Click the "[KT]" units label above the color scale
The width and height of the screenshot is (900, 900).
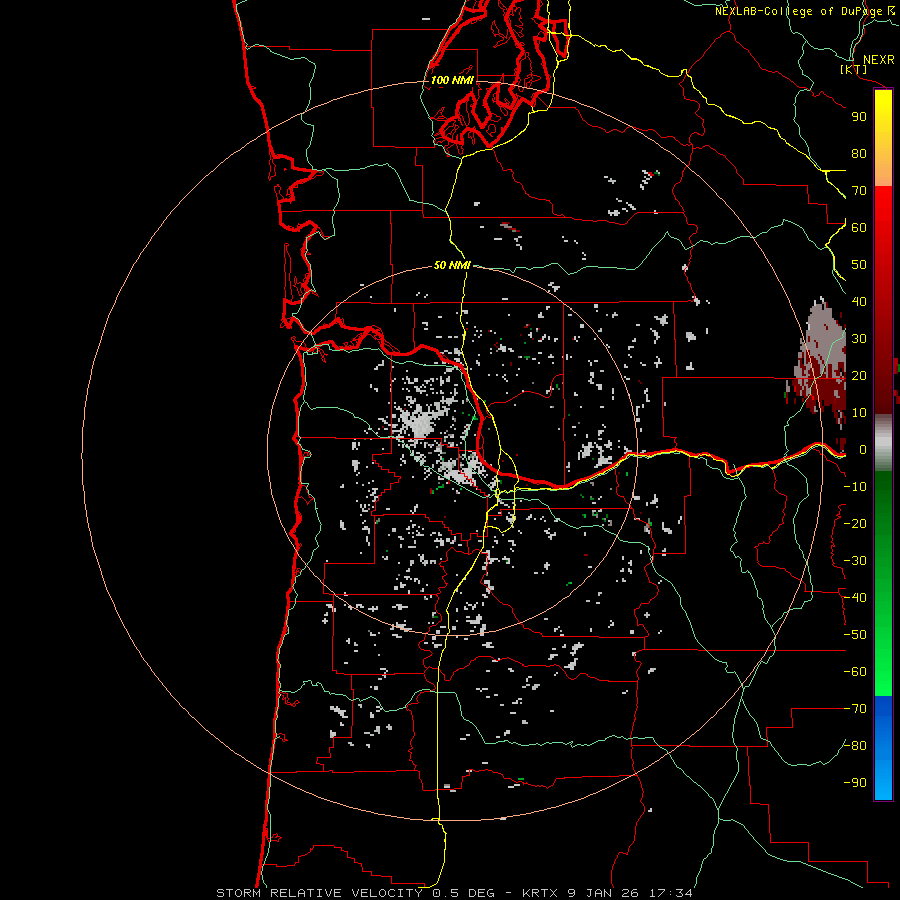[x=854, y=69]
